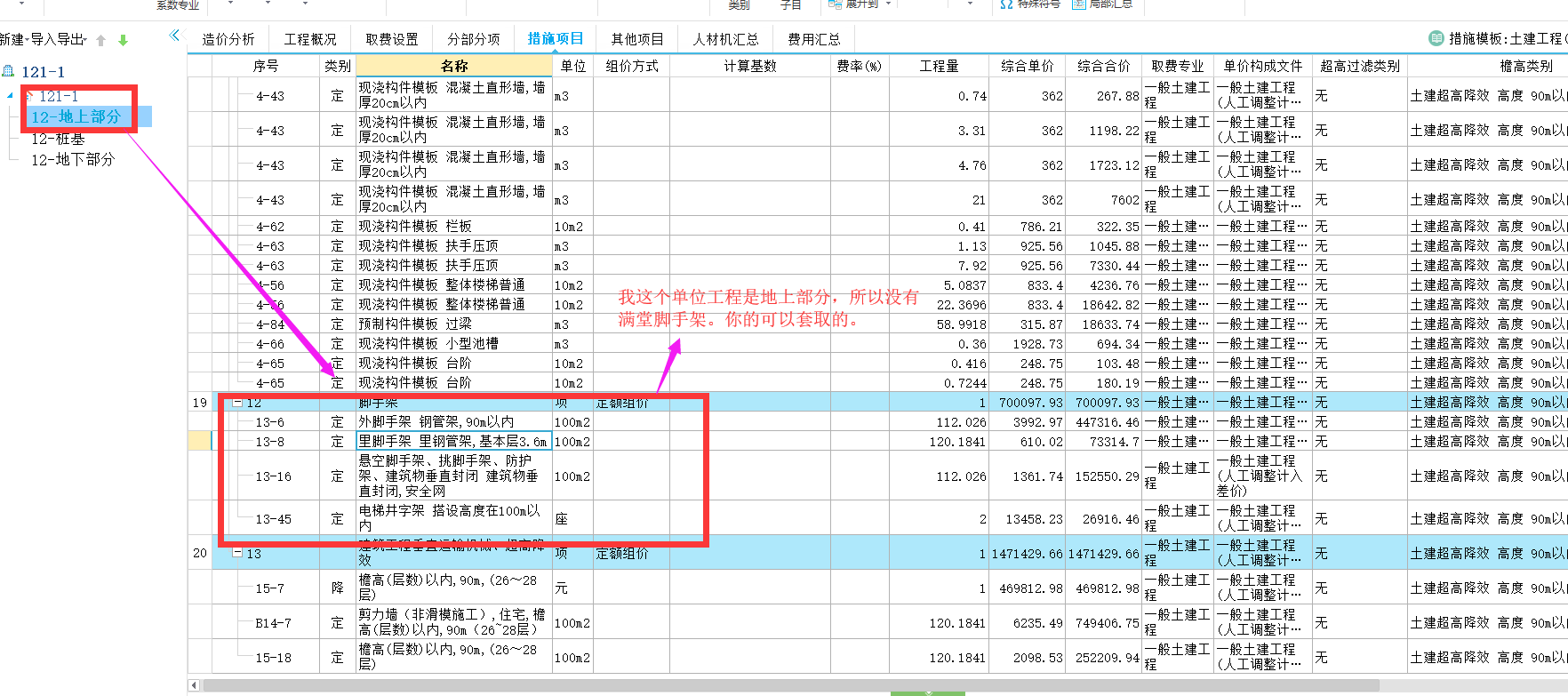Screen dimensions: 1568x696
Task: Click row number 19 header
Action: coord(200,403)
